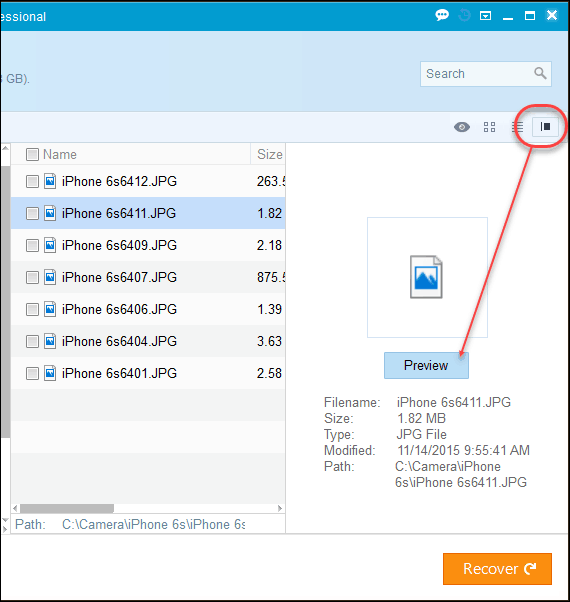Click the iPhone 6s6409.JPG file icon
Screen dimensions: 570x602
click(x=50, y=245)
